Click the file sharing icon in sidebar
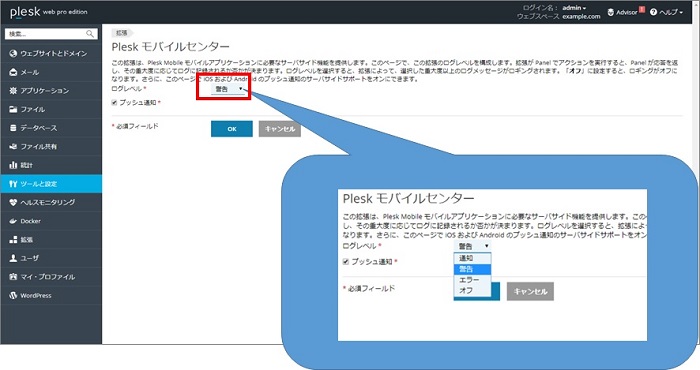This screenshot has height=370, width=700. pyautogui.click(x=13, y=146)
